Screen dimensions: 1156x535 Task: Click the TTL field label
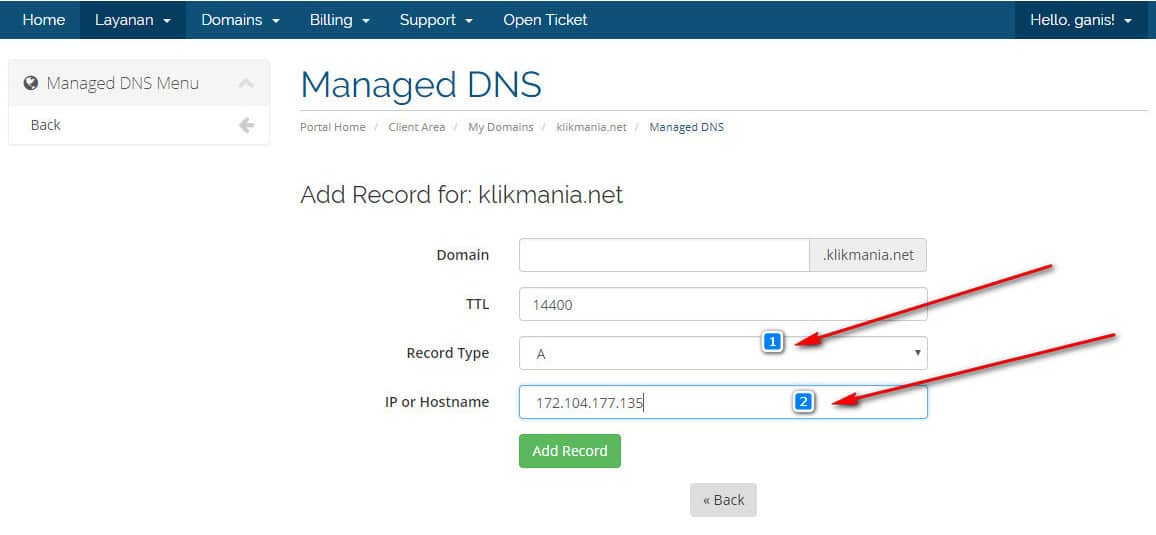pos(477,304)
